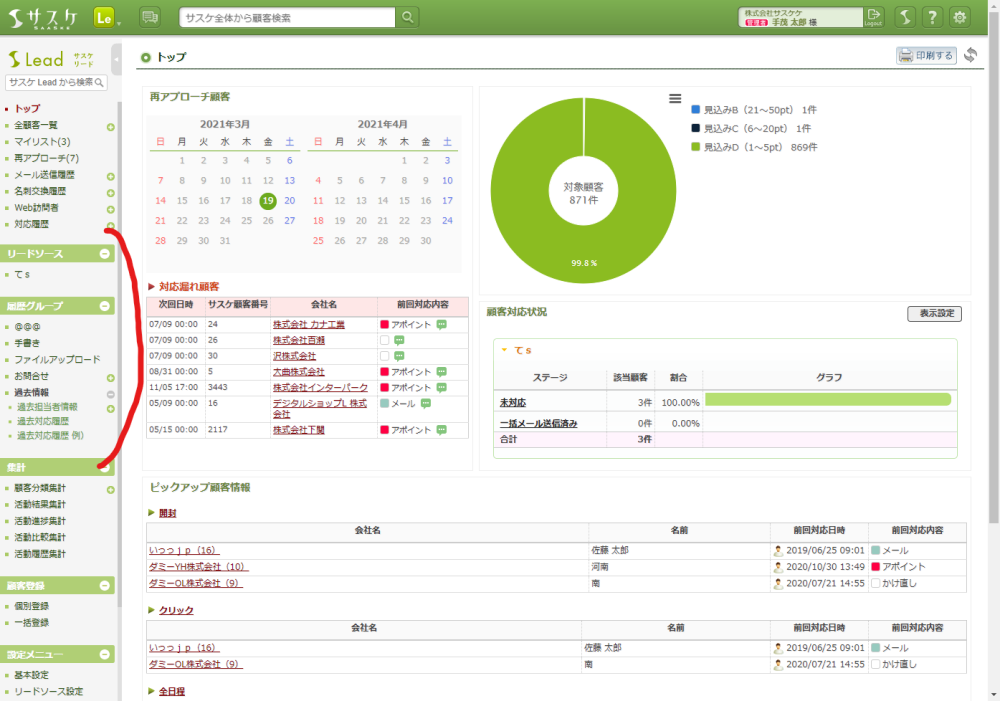The image size is (1000, 701).
Task: Open 再アプローチ(7) in sidebar
Action: (x=46, y=159)
